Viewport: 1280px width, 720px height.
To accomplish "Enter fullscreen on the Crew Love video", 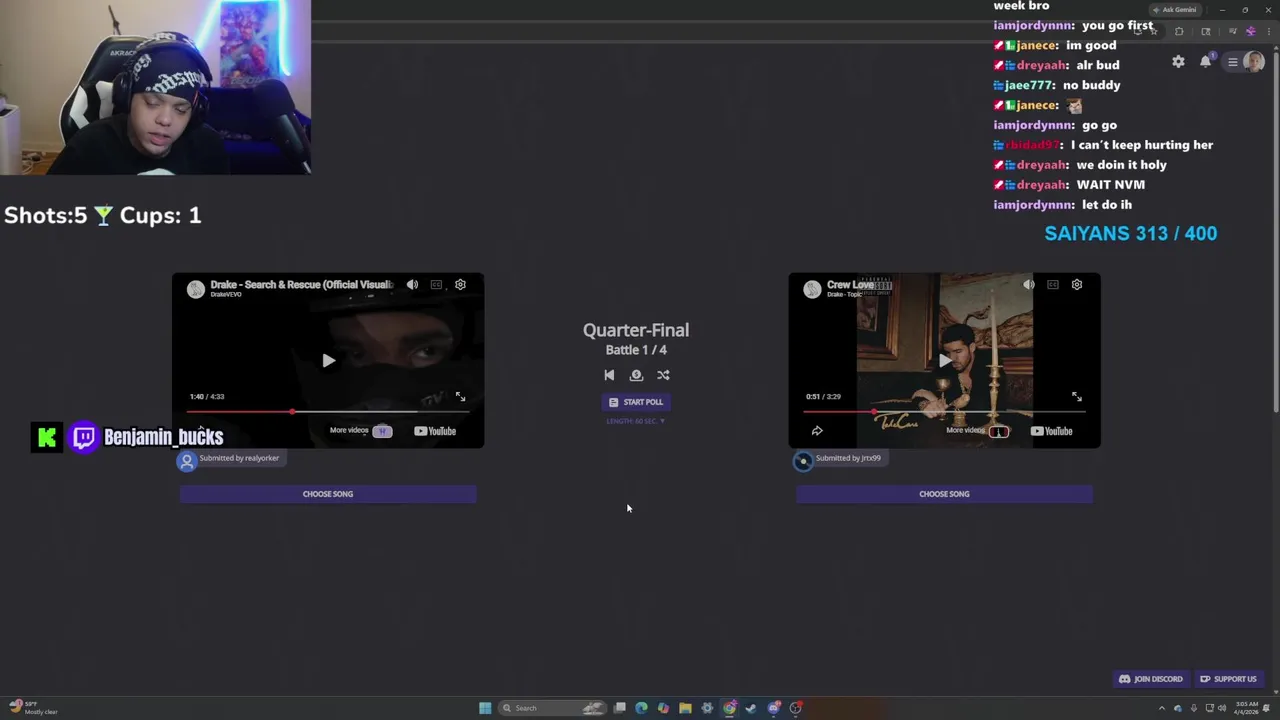I will [1077, 397].
